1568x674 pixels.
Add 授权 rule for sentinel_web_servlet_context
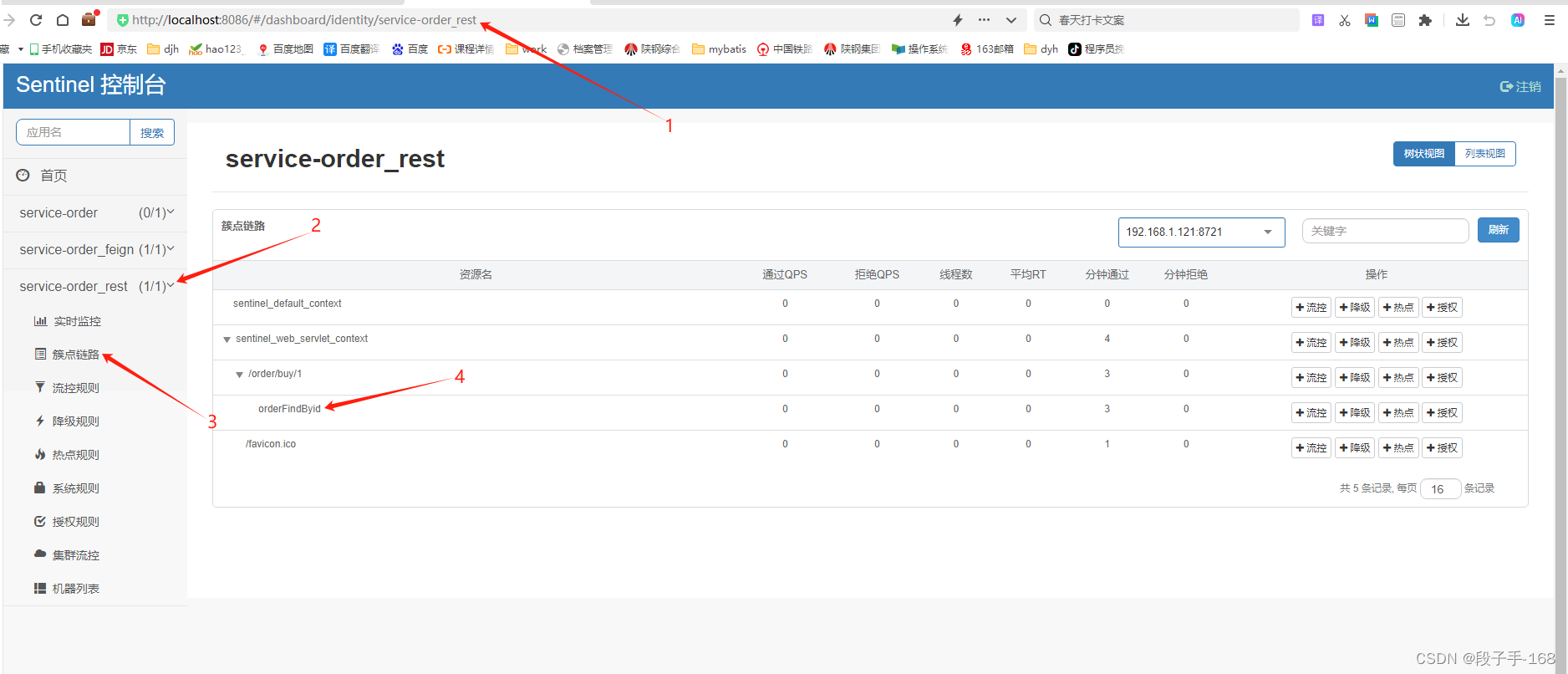pyautogui.click(x=1442, y=343)
